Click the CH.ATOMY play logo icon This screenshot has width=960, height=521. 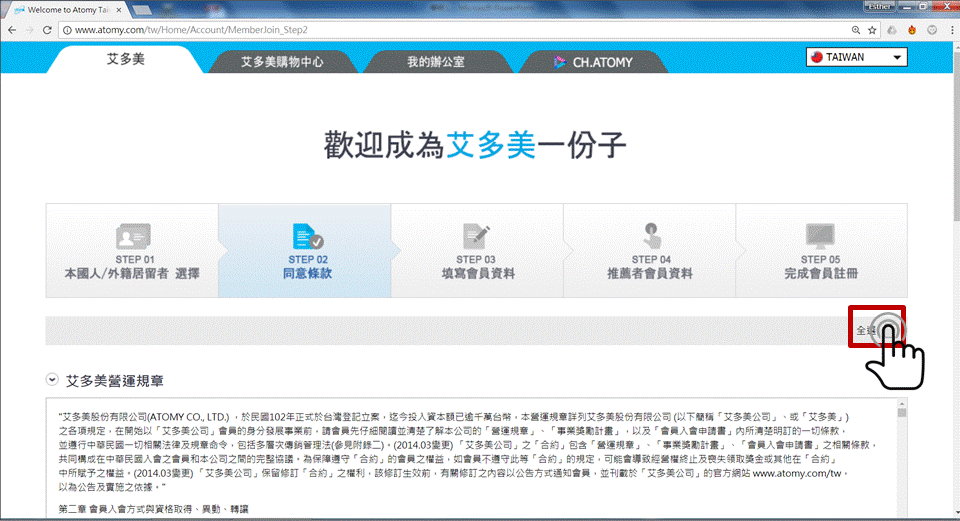pyautogui.click(x=559, y=62)
